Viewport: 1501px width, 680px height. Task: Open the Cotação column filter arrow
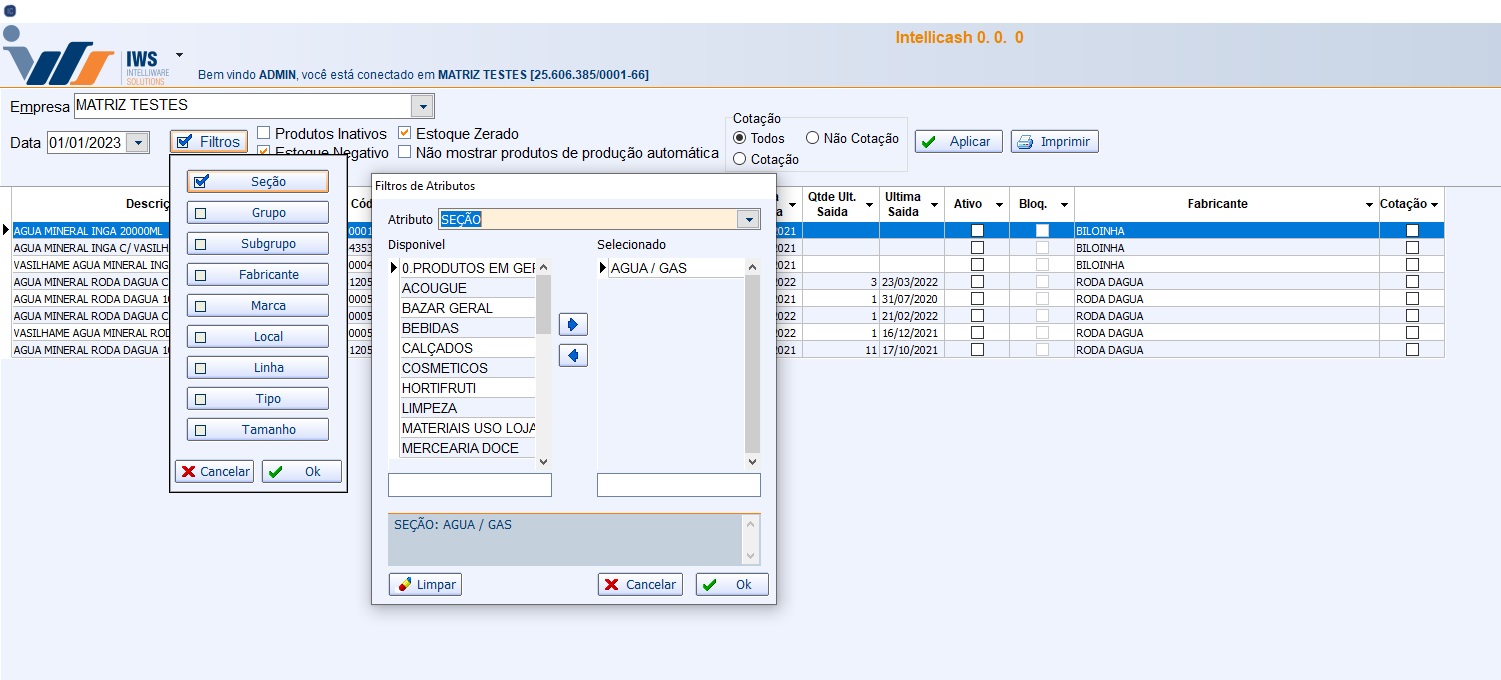[1435, 205]
